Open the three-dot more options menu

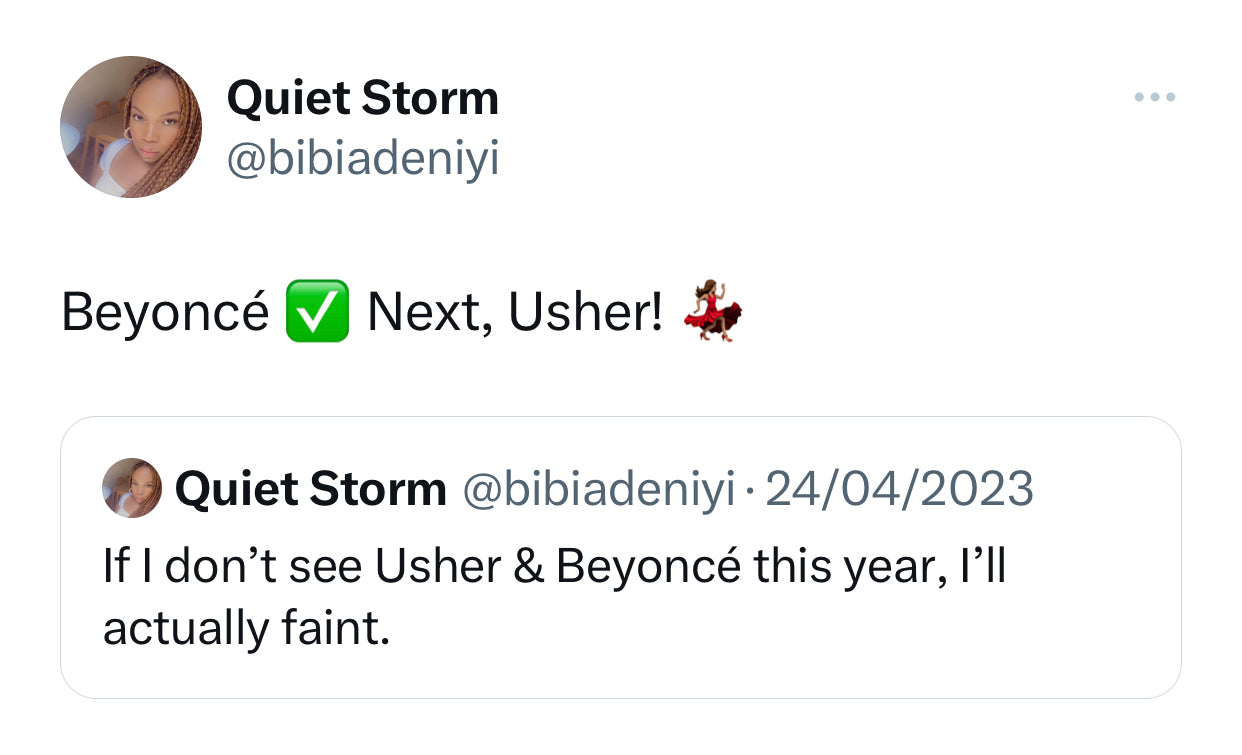coord(1155,98)
